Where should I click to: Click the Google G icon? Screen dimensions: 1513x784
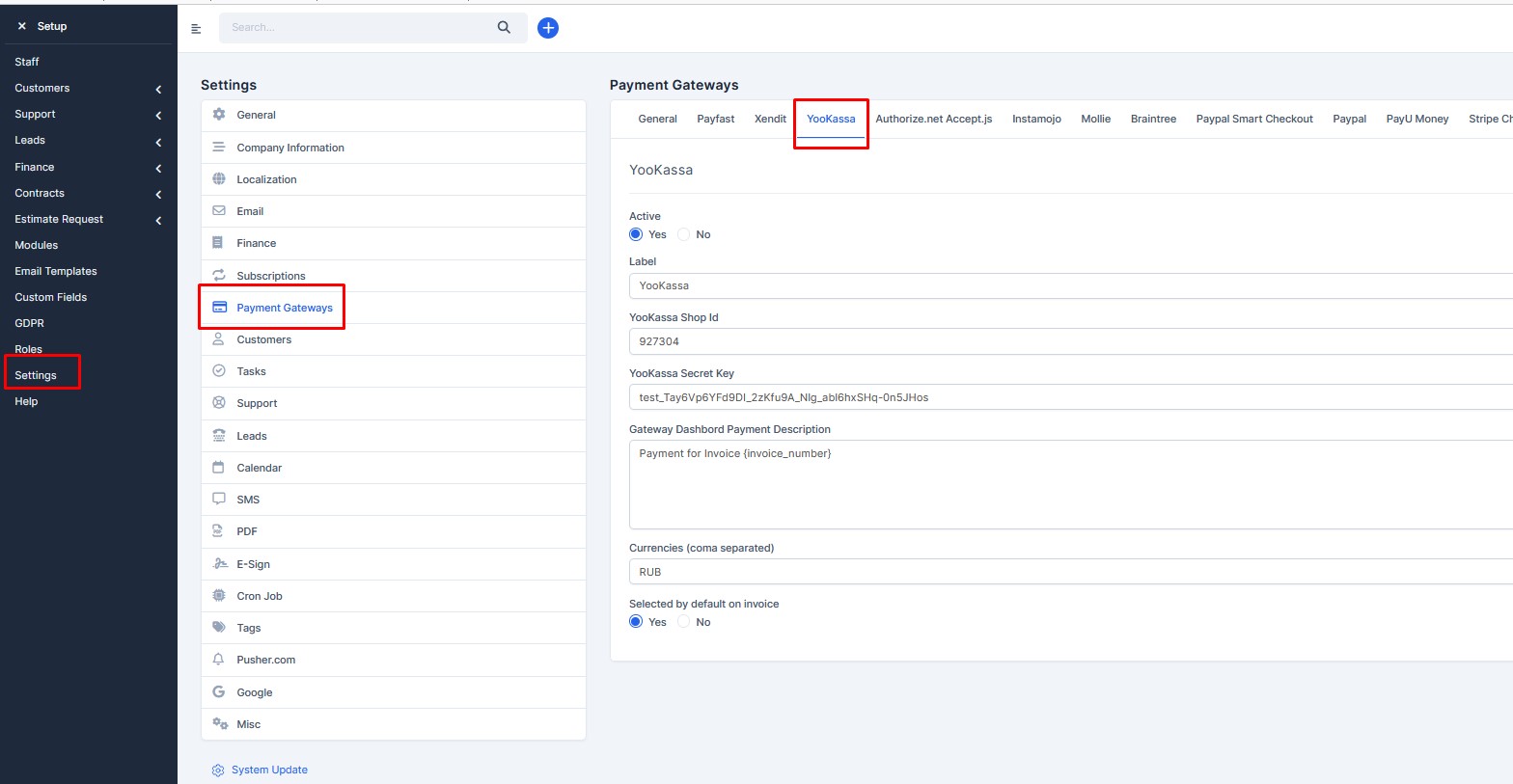[x=218, y=691]
